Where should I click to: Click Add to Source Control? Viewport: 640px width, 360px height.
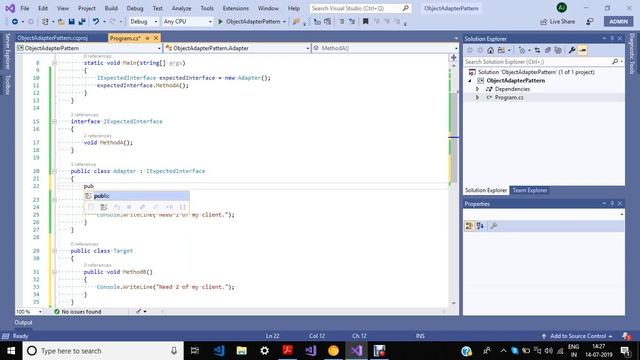578,336
